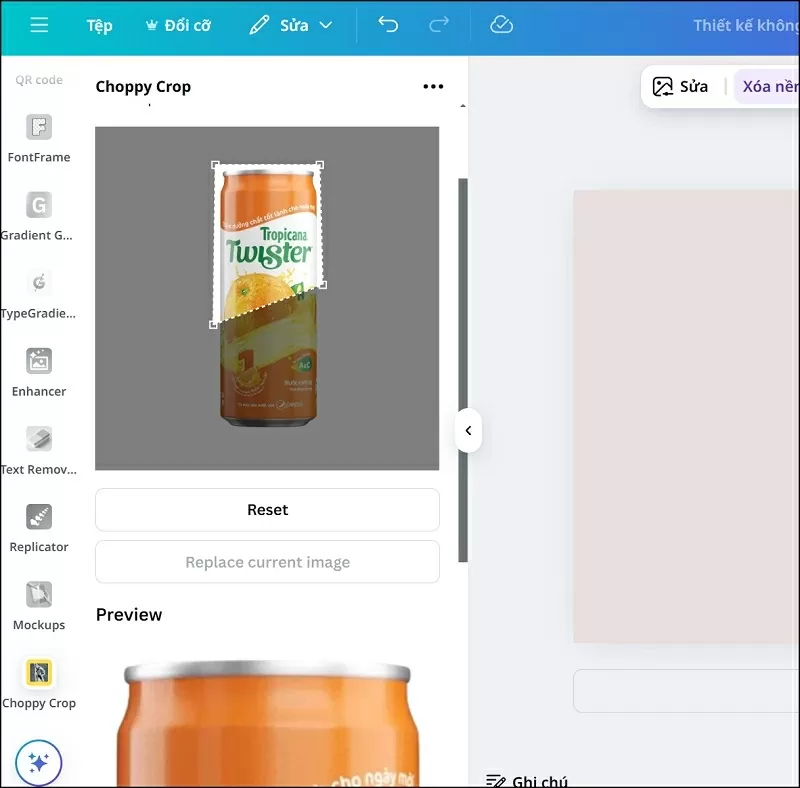This screenshot has height=788, width=800.
Task: Check cloud save status icon
Action: click(501, 26)
